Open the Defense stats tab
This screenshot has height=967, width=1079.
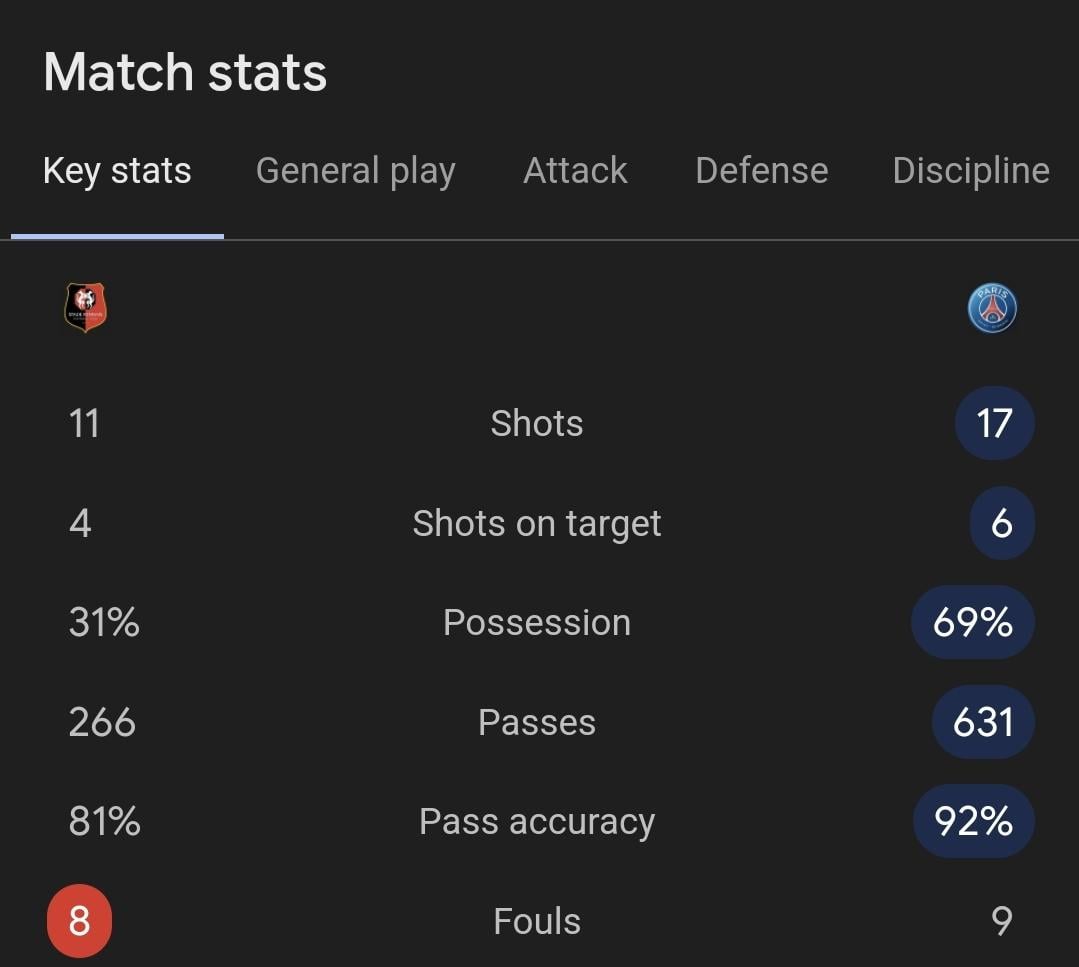coord(761,171)
